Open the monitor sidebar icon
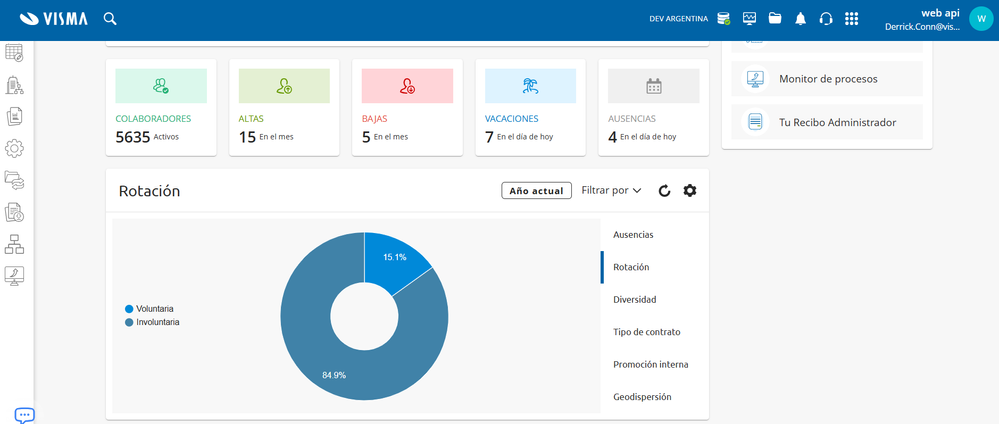The width and height of the screenshot is (999, 424). [14, 276]
